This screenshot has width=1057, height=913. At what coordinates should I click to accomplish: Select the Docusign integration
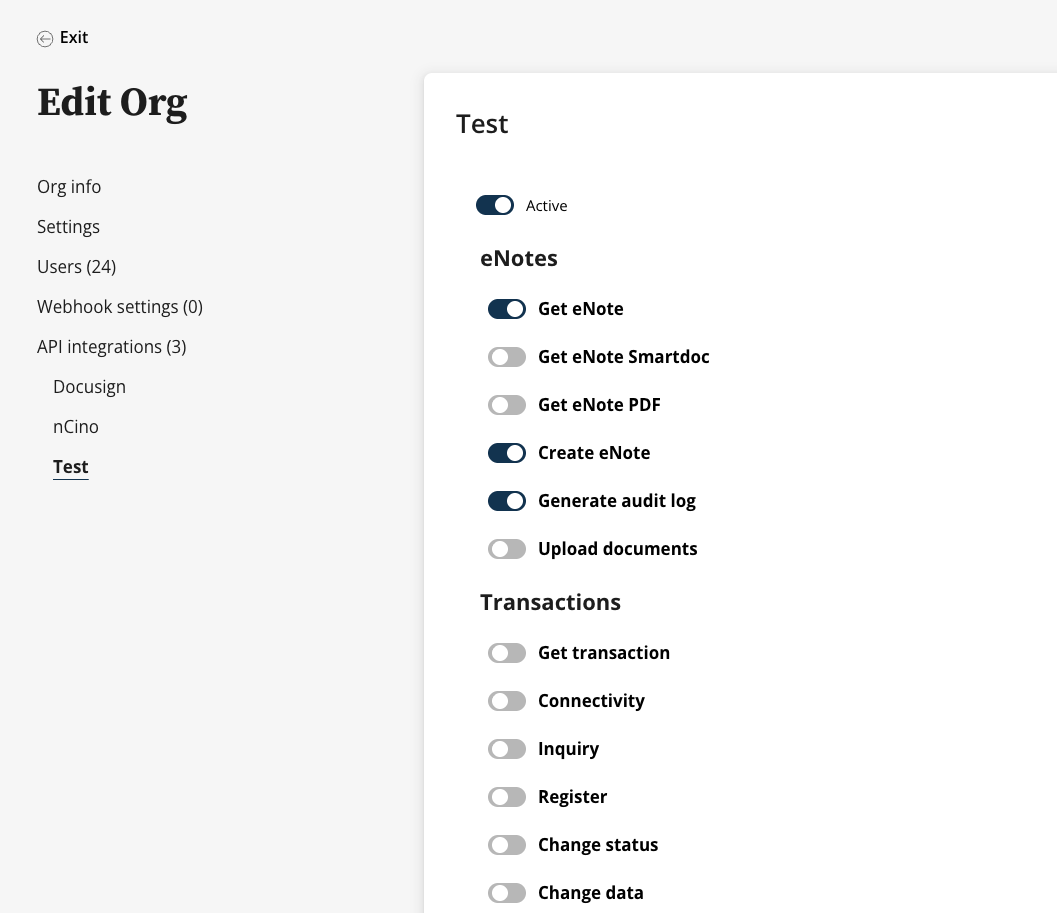coord(90,387)
